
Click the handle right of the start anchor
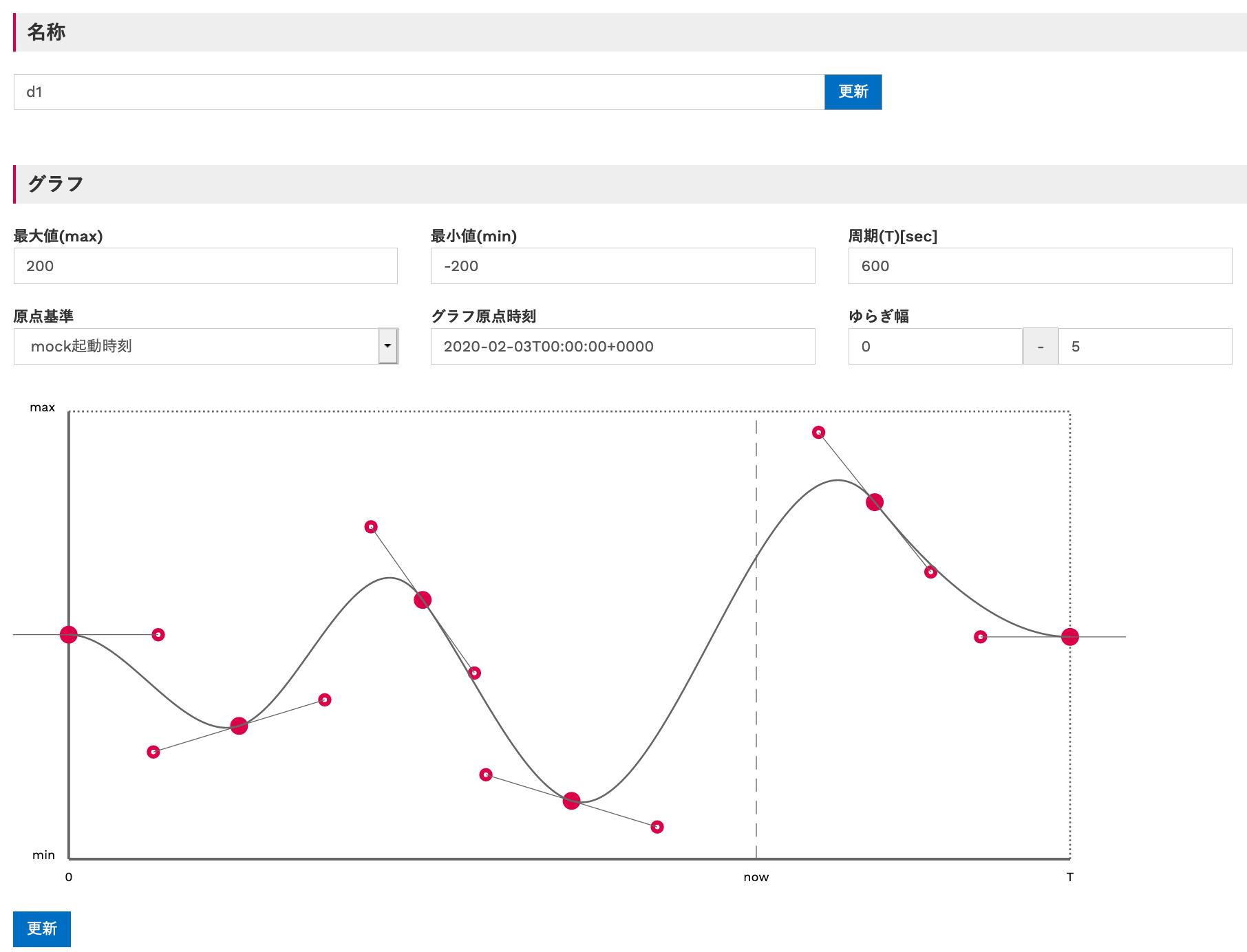(x=158, y=634)
